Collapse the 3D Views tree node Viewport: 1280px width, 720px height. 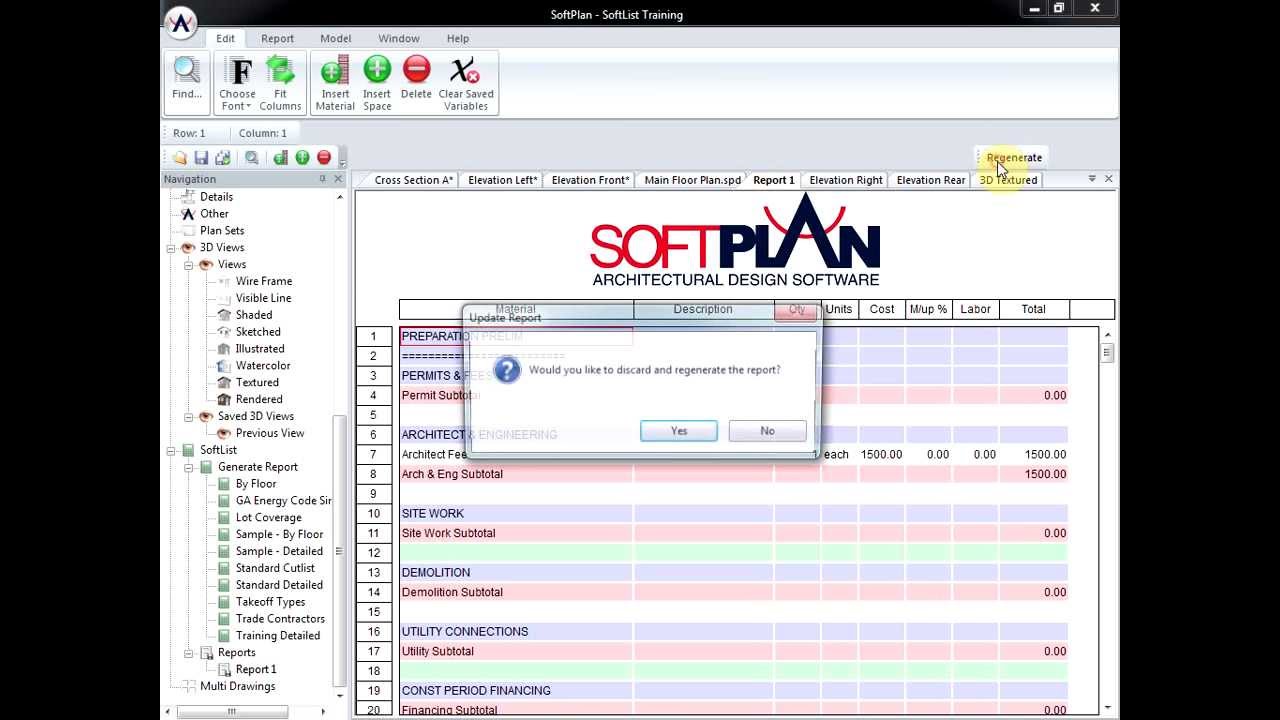[171, 248]
